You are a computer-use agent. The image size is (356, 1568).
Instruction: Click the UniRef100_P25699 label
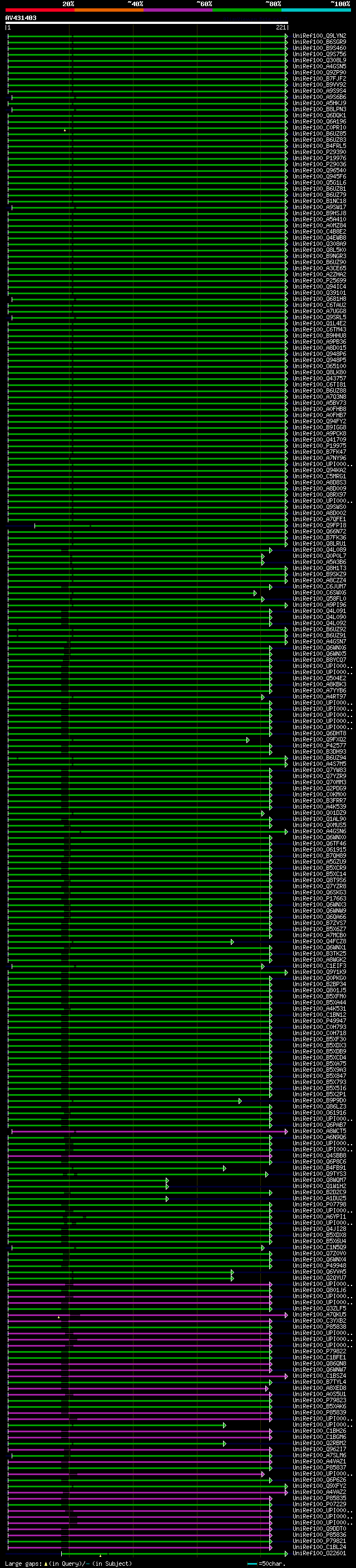[319, 280]
